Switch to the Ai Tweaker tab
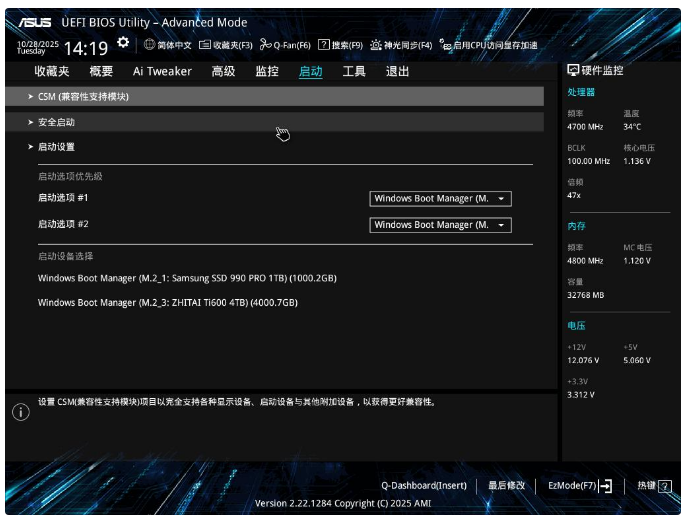684x521 pixels. pos(162,71)
